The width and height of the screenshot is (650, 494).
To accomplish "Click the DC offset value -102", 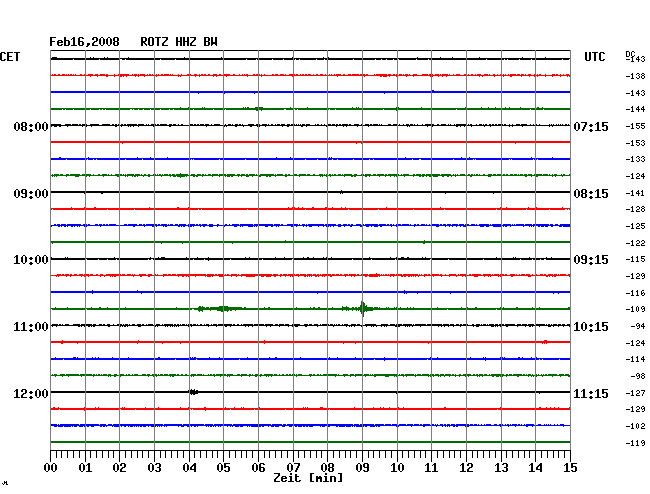I will pyautogui.click(x=635, y=426).
